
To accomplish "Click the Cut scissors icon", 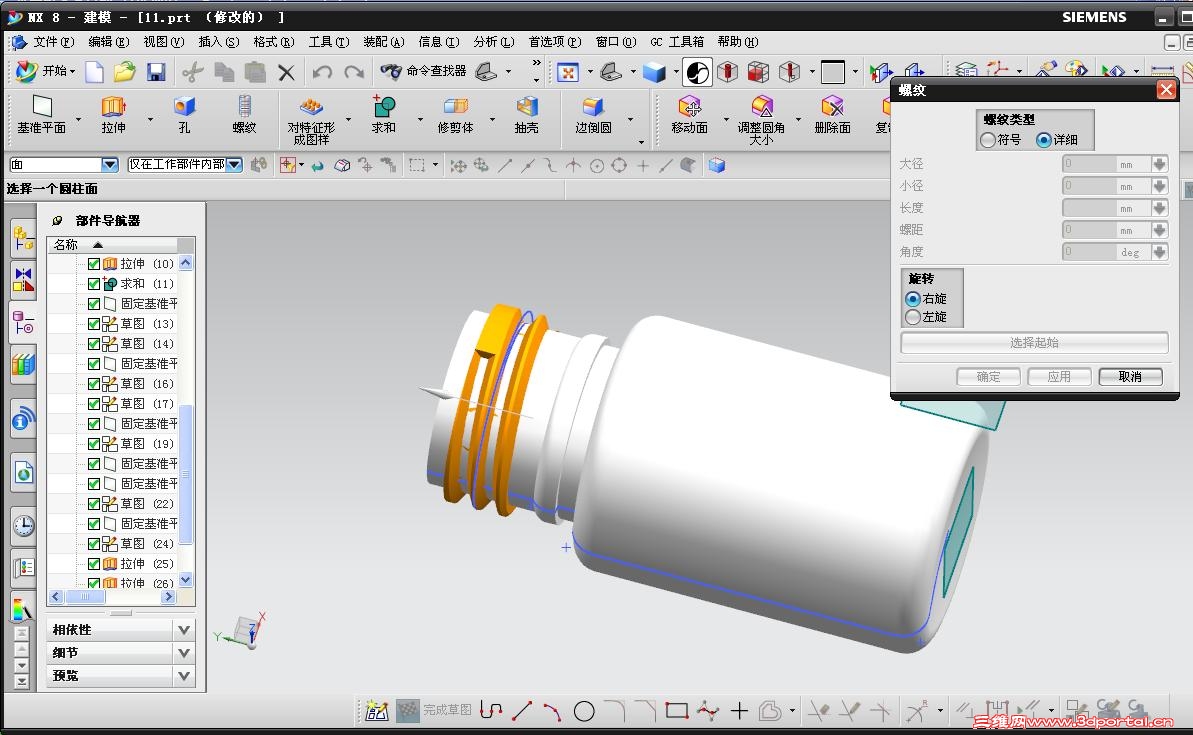I will [x=192, y=72].
